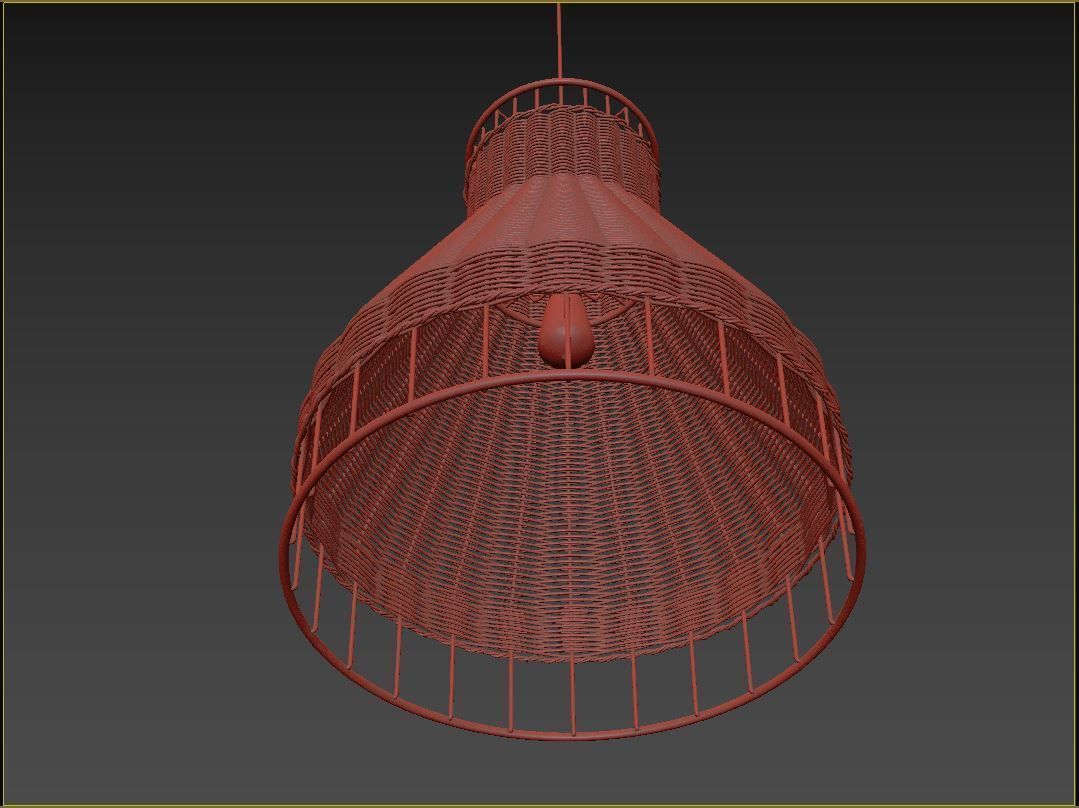Select the light bulb inside the lampshade

pyautogui.click(x=566, y=329)
